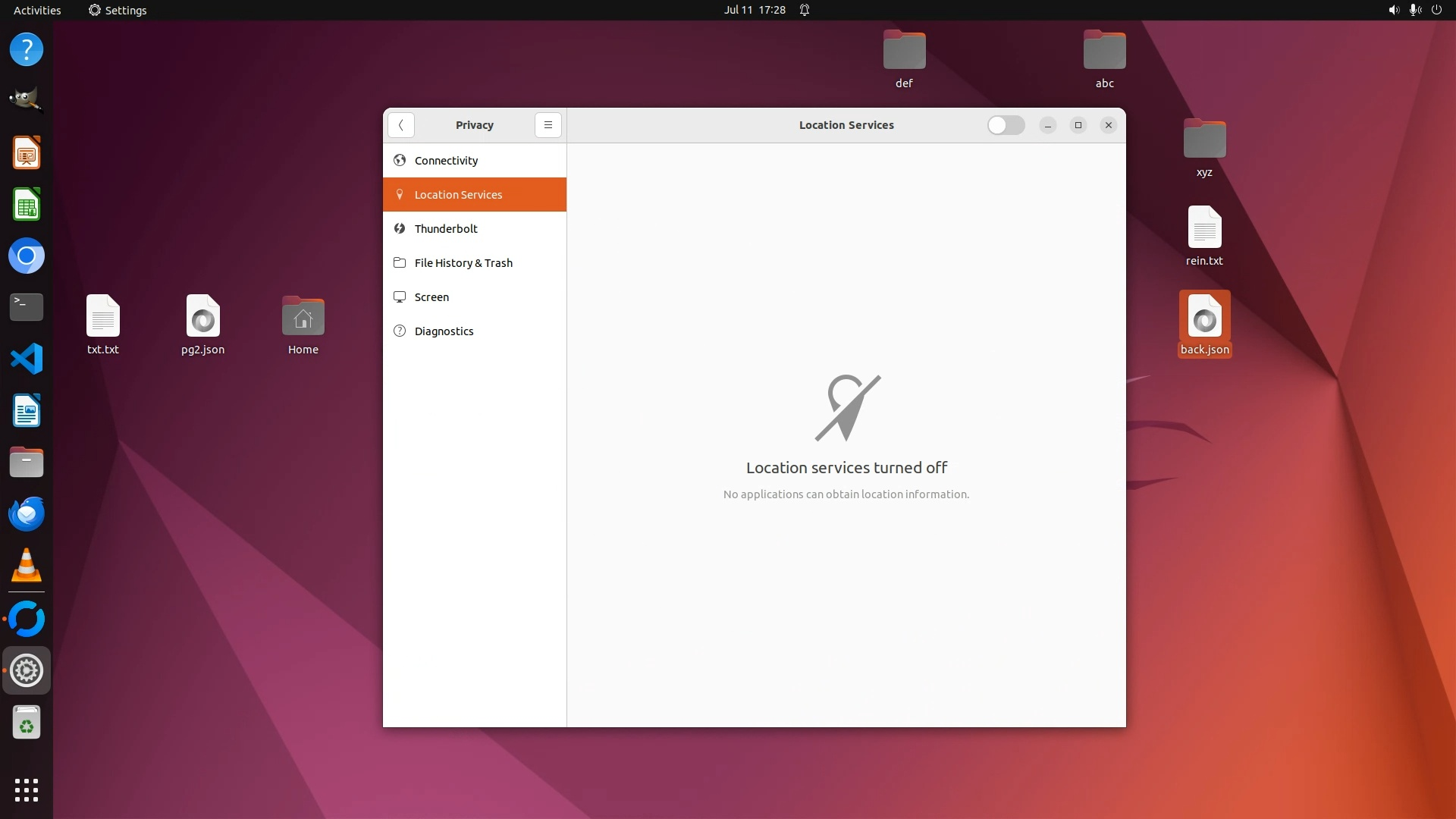Click the microphone icon in the system tray
This screenshot has width=1456, height=819.
coord(1414,10)
